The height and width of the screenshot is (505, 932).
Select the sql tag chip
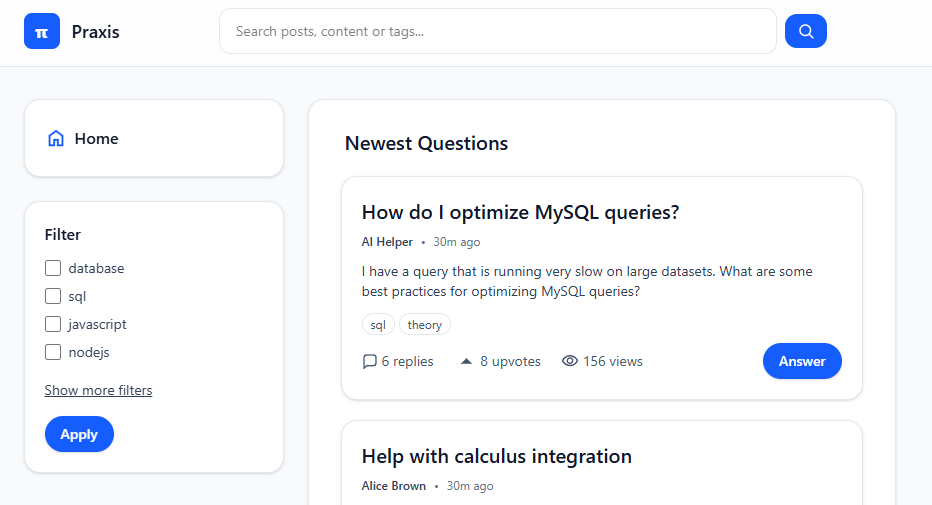[x=378, y=325]
